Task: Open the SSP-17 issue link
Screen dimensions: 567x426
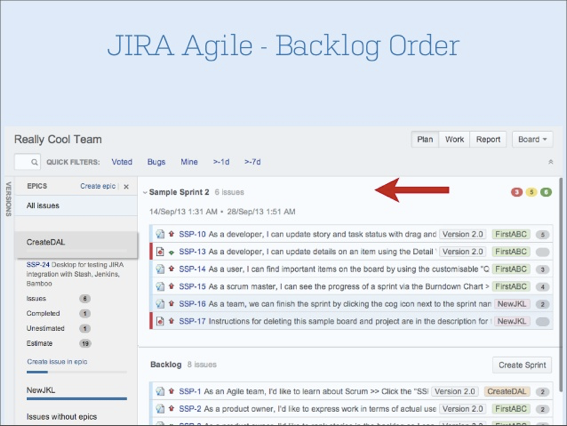Action: click(192, 321)
